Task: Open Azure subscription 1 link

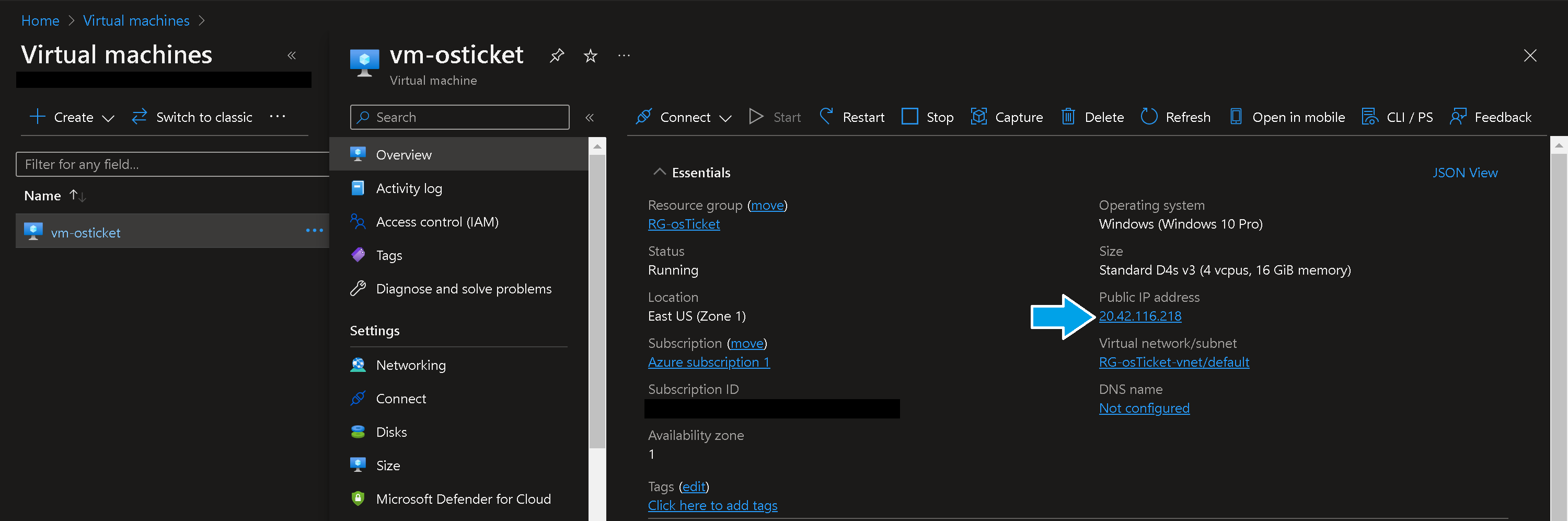Action: (x=709, y=363)
